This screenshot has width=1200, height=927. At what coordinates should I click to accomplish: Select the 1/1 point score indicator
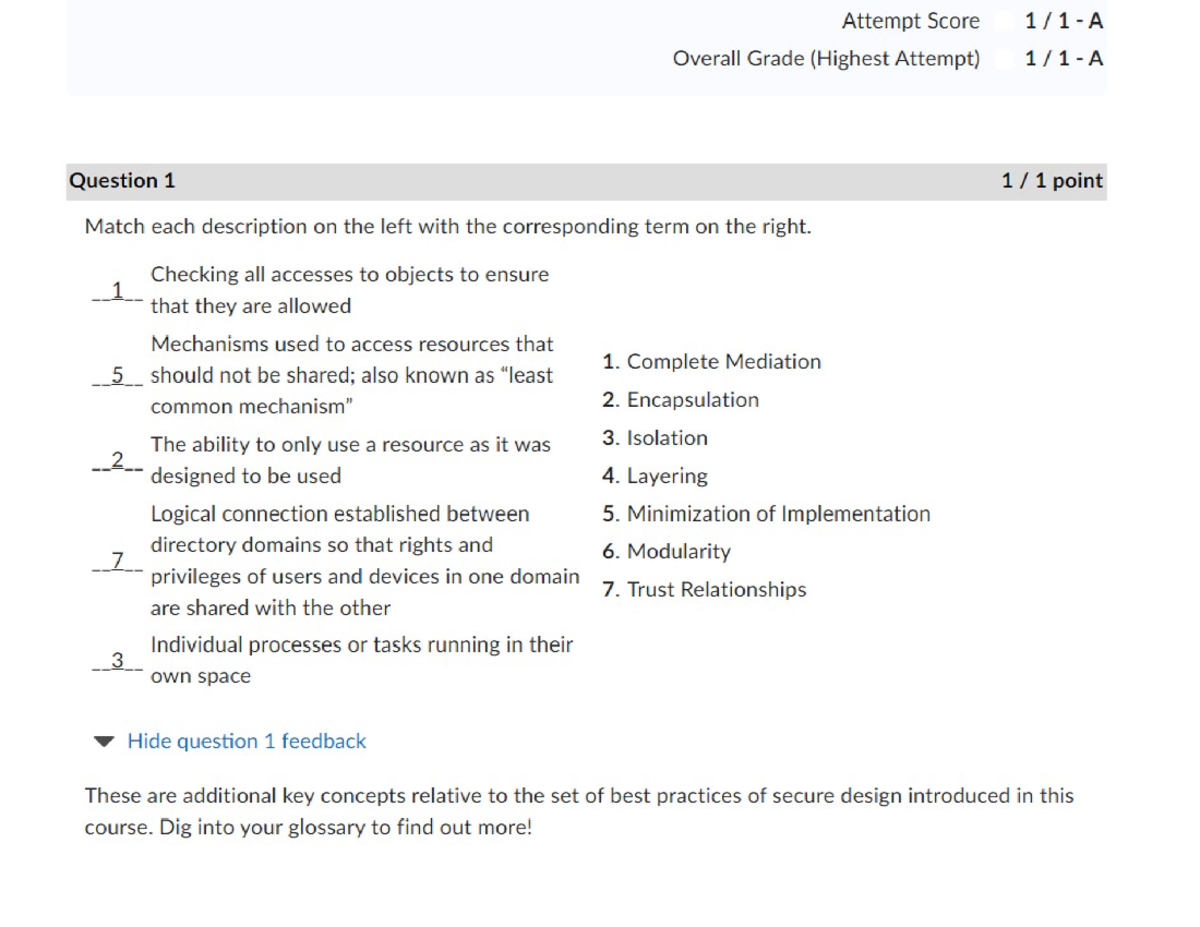point(1051,181)
